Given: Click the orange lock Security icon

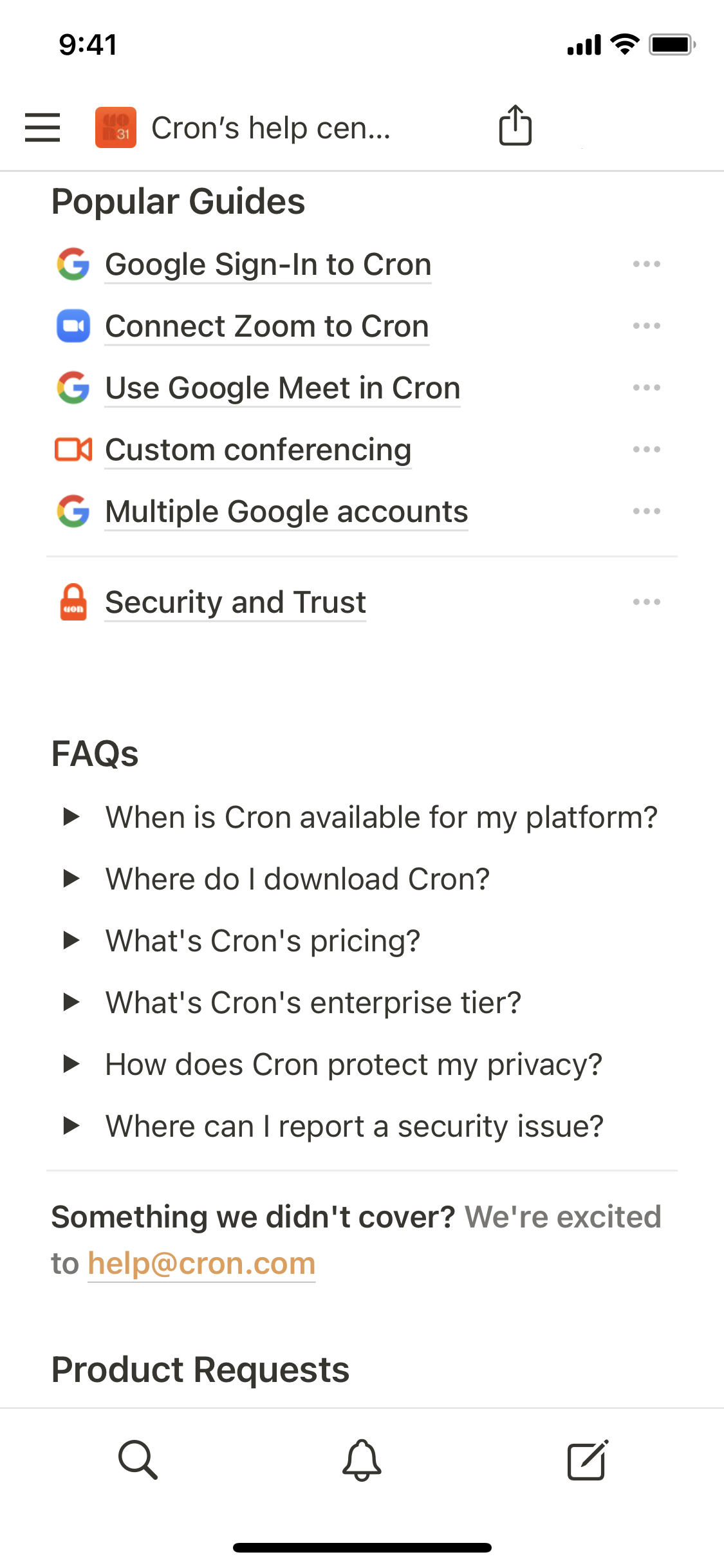Looking at the screenshot, I should pyautogui.click(x=73, y=602).
